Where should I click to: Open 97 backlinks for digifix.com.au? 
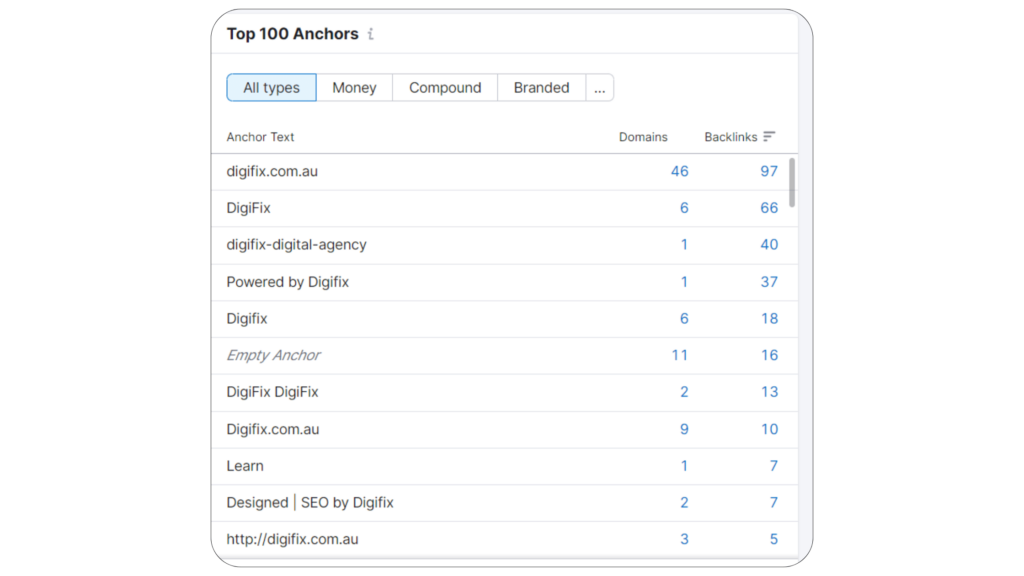pyautogui.click(x=769, y=171)
